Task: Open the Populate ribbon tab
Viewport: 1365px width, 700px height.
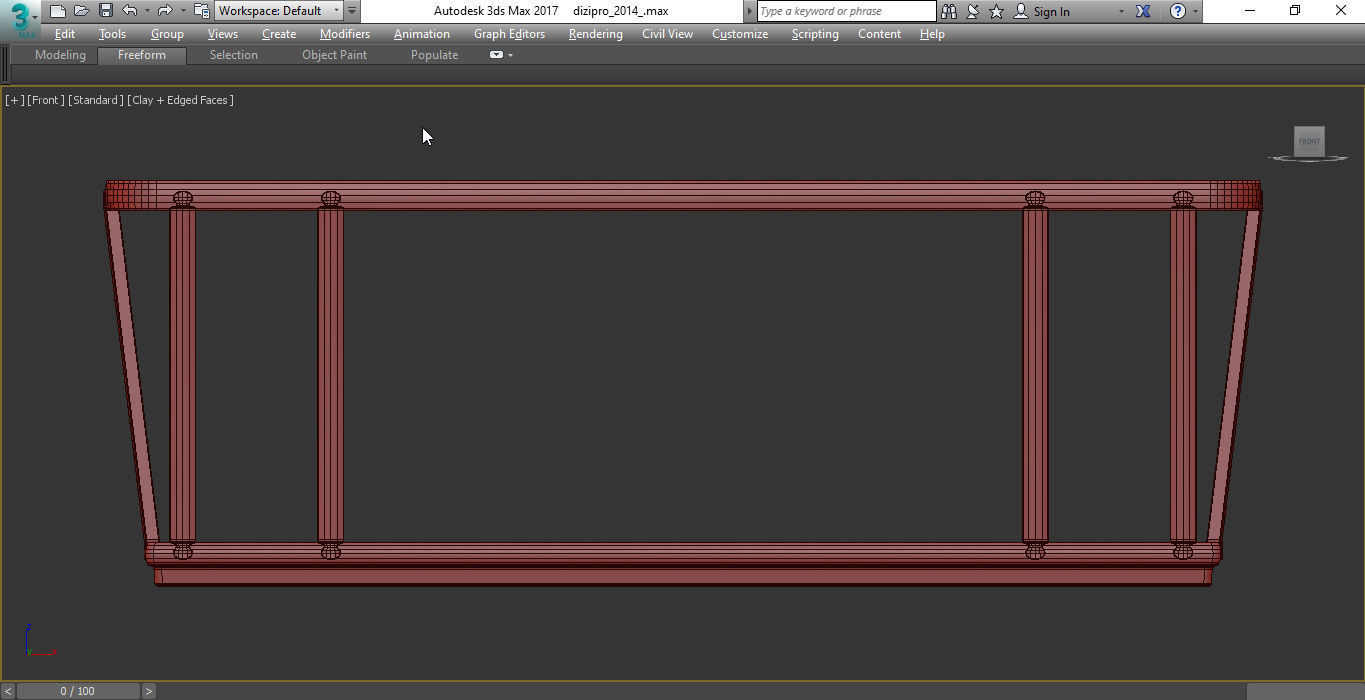Action: 434,55
